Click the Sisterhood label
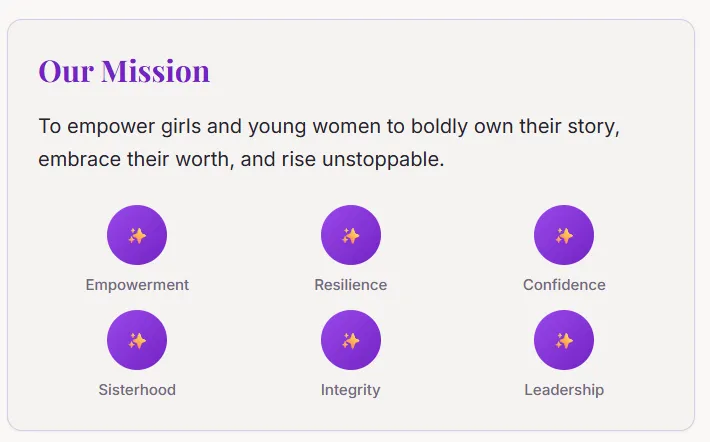 coord(137,390)
